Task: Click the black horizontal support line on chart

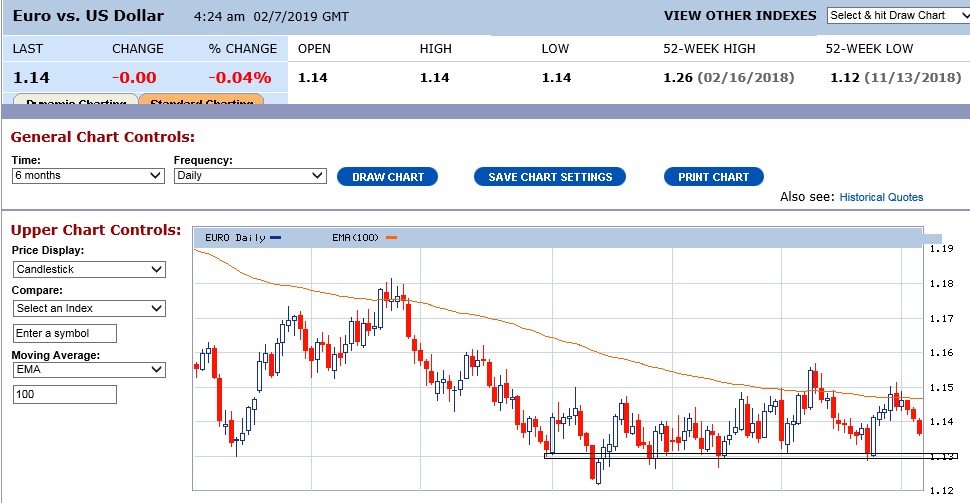Action: coord(700,456)
